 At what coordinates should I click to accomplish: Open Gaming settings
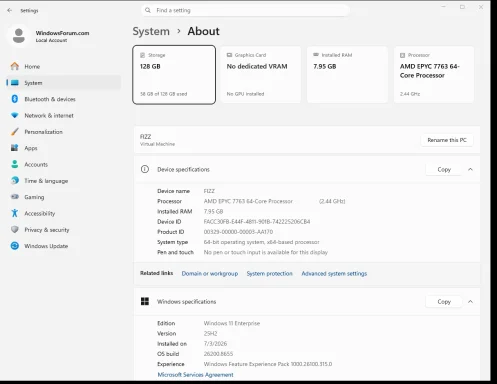click(x=63, y=197)
